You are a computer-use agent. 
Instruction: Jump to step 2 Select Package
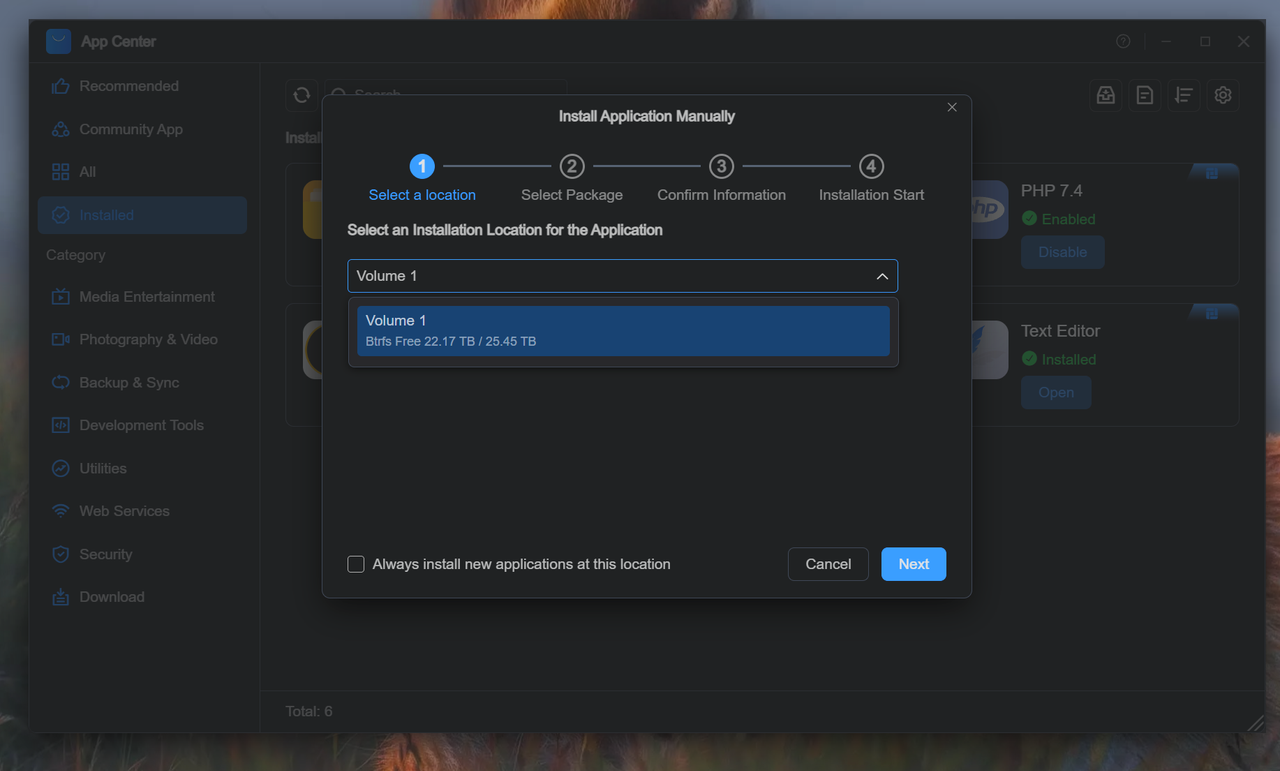(572, 180)
